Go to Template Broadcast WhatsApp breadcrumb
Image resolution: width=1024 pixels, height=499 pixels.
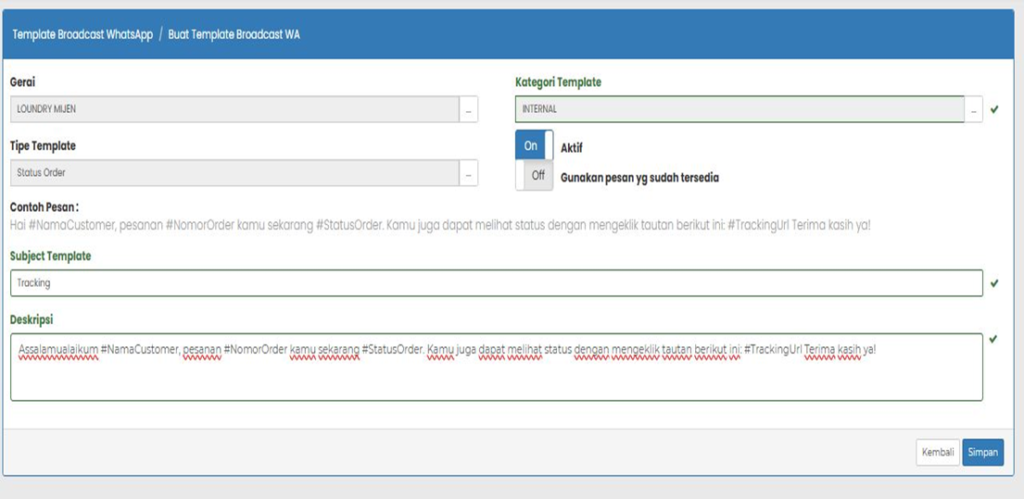82,34
